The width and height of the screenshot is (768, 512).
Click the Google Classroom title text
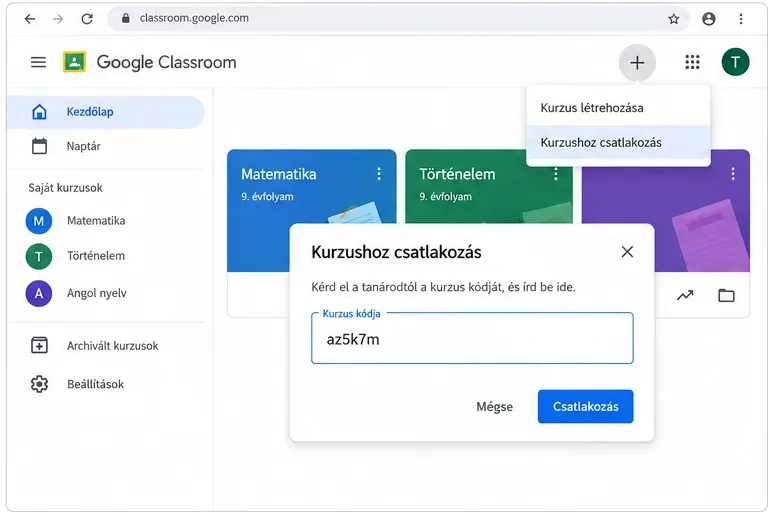pos(167,62)
